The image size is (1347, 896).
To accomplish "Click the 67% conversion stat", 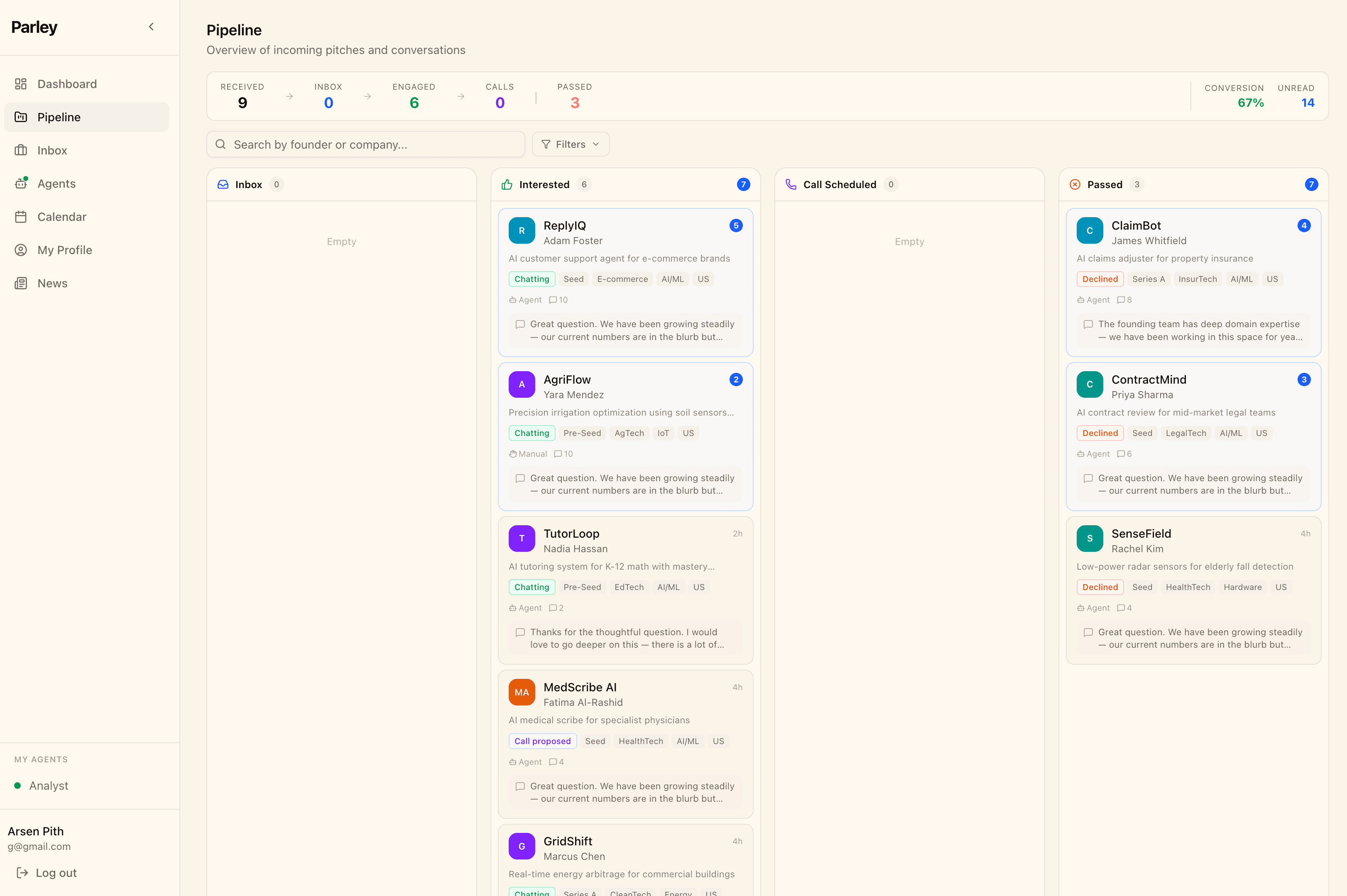I will 1251,103.
